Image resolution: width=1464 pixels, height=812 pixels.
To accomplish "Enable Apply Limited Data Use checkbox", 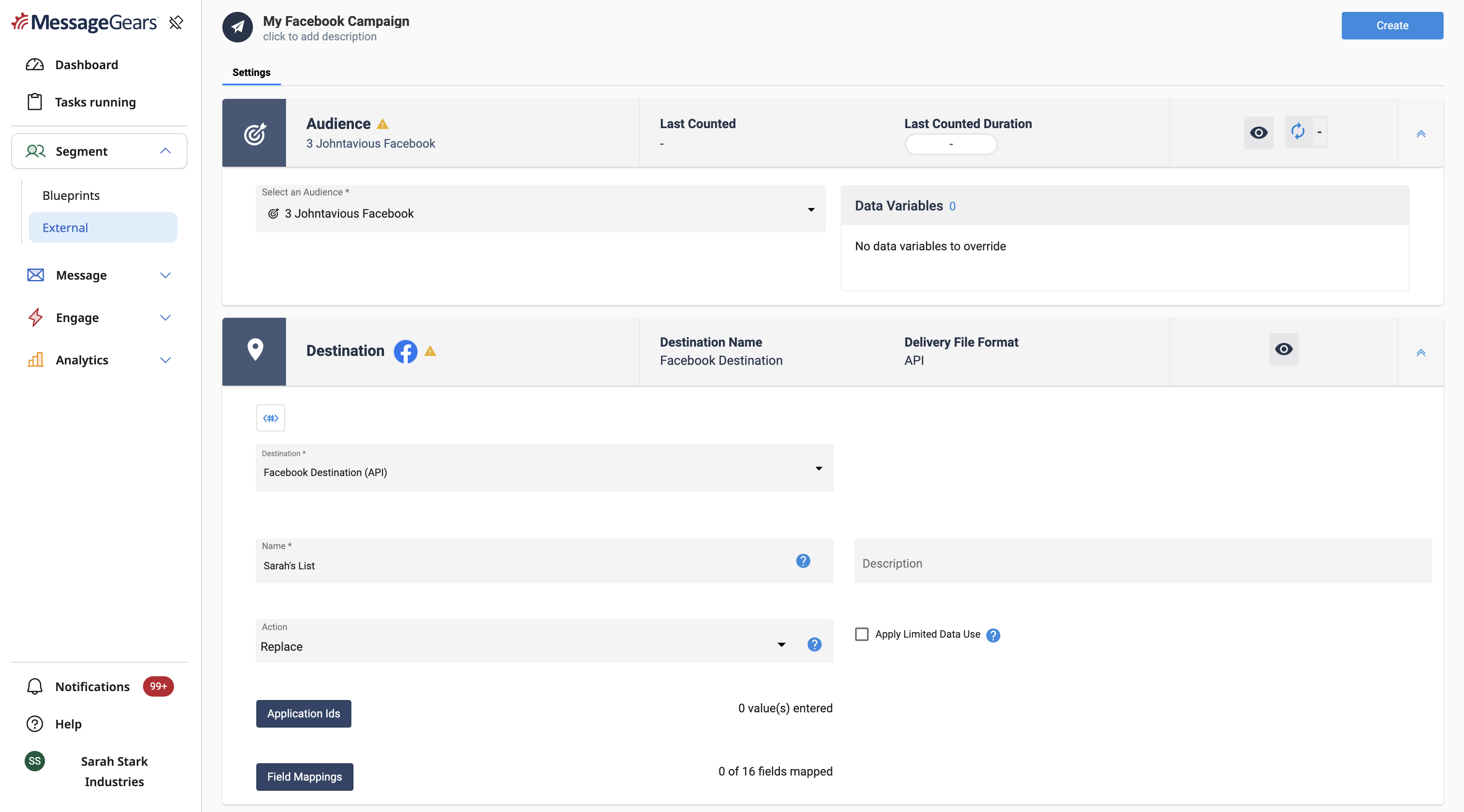I will [861, 634].
